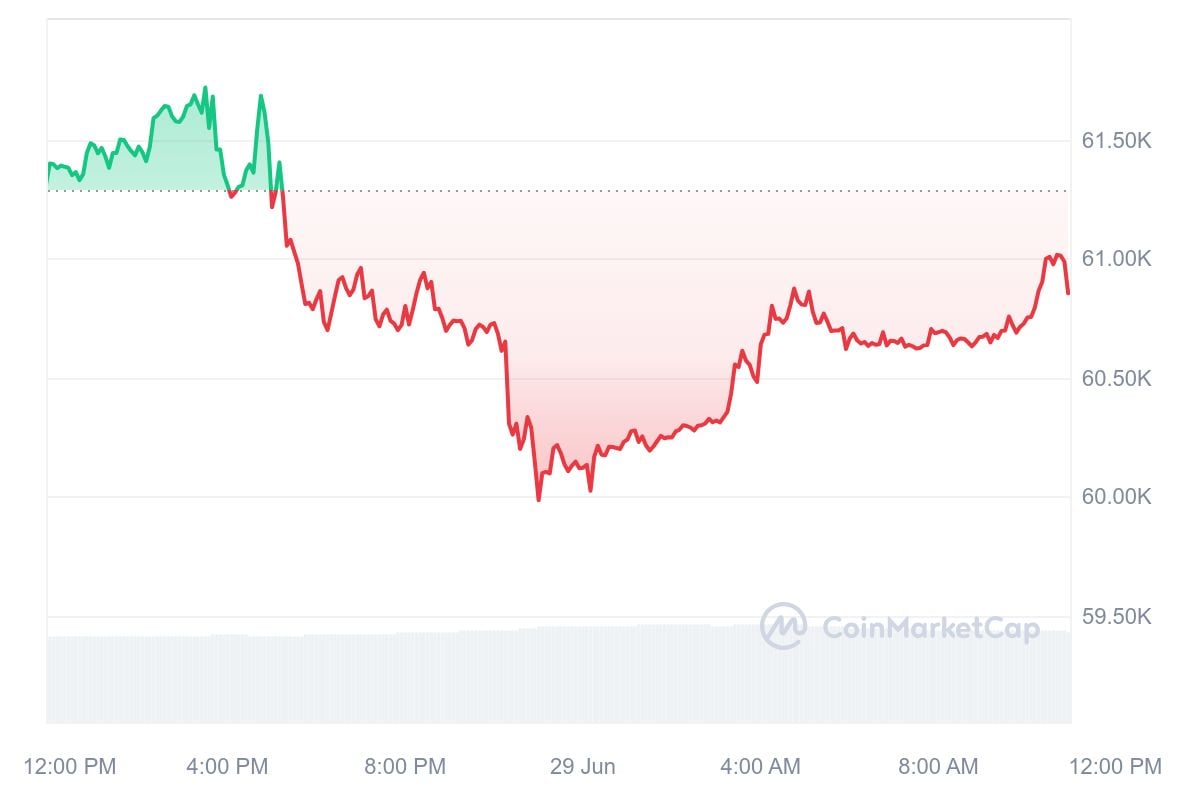
Task: Select the 8:00 PM time label
Action: pyautogui.click(x=404, y=767)
